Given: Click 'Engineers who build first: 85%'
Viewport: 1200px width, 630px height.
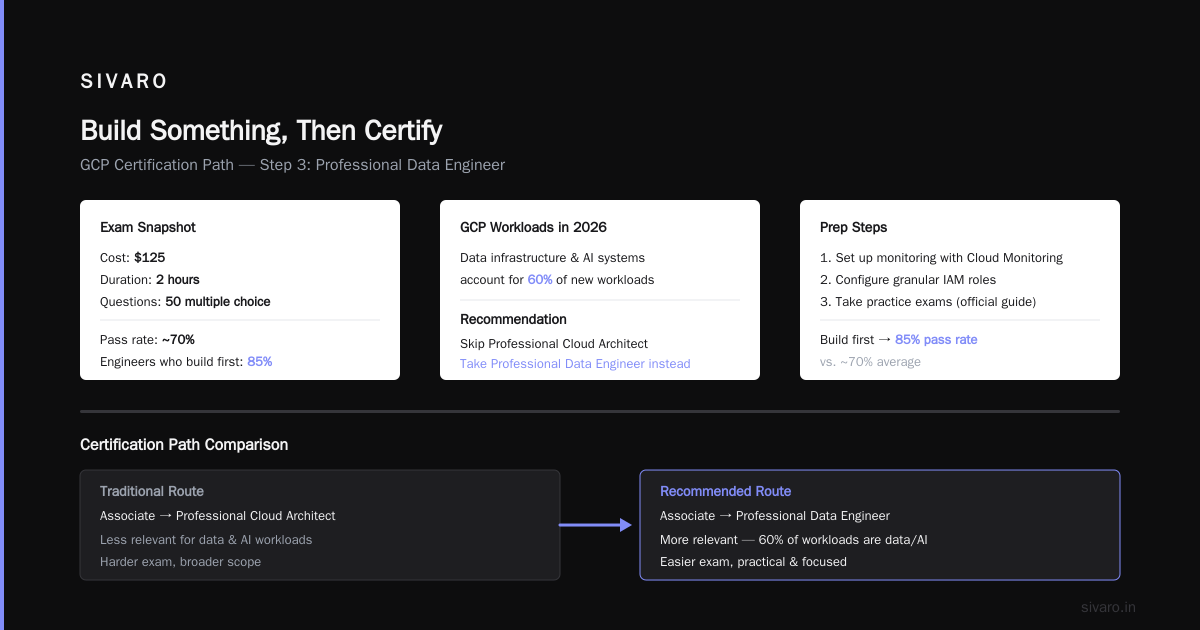Looking at the screenshot, I should coord(186,361).
